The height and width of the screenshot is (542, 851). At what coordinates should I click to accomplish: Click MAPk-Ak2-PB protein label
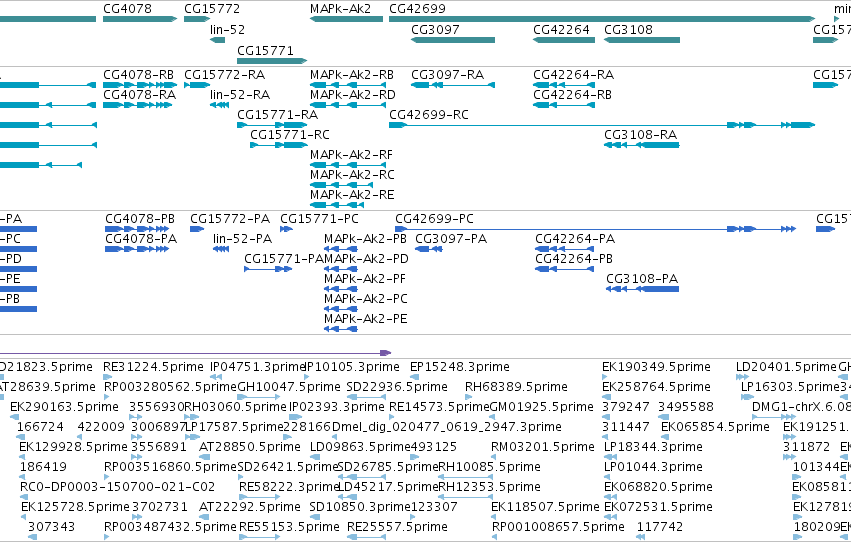pyautogui.click(x=365, y=239)
